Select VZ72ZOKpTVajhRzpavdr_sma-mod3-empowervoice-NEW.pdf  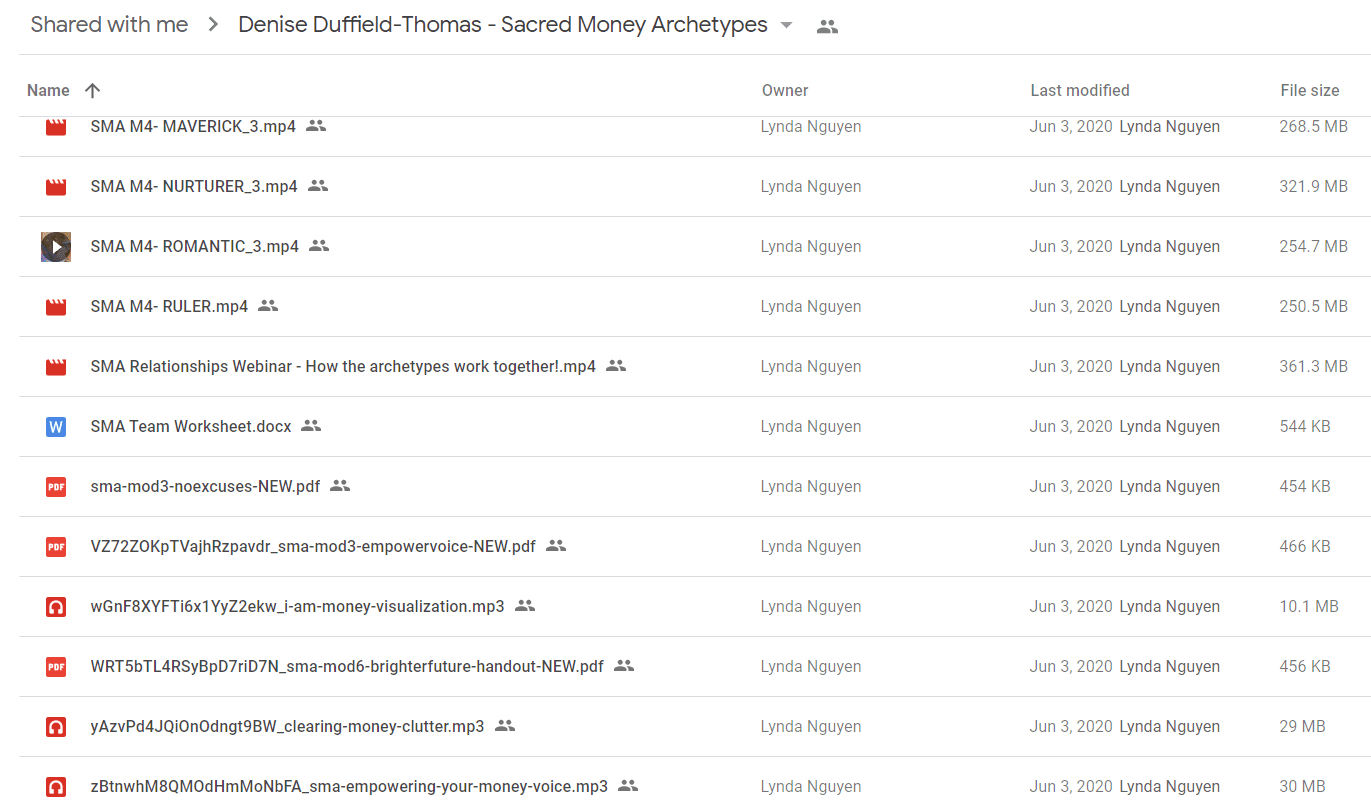(313, 547)
